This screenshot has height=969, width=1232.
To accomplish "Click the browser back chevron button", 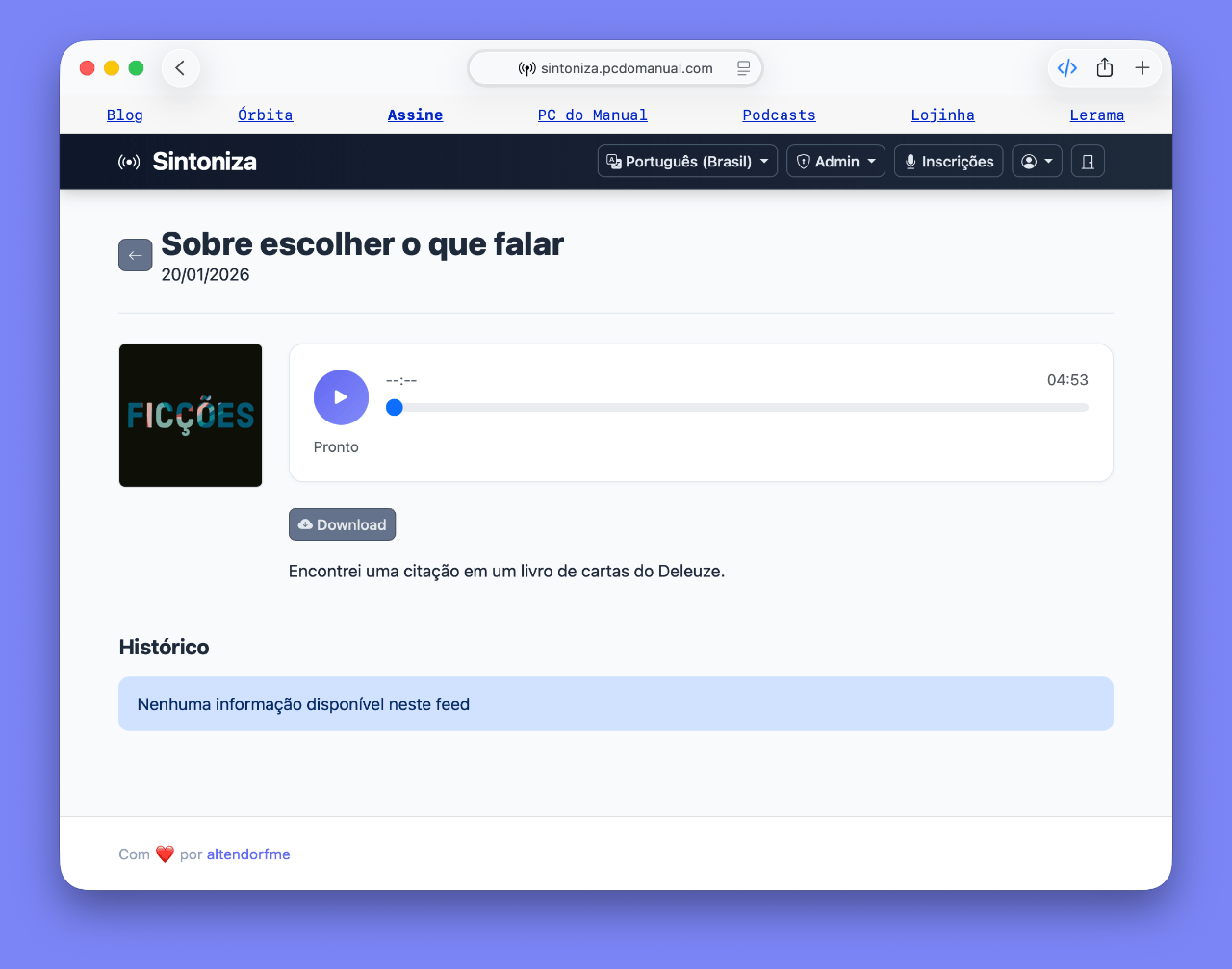I will click(x=180, y=68).
